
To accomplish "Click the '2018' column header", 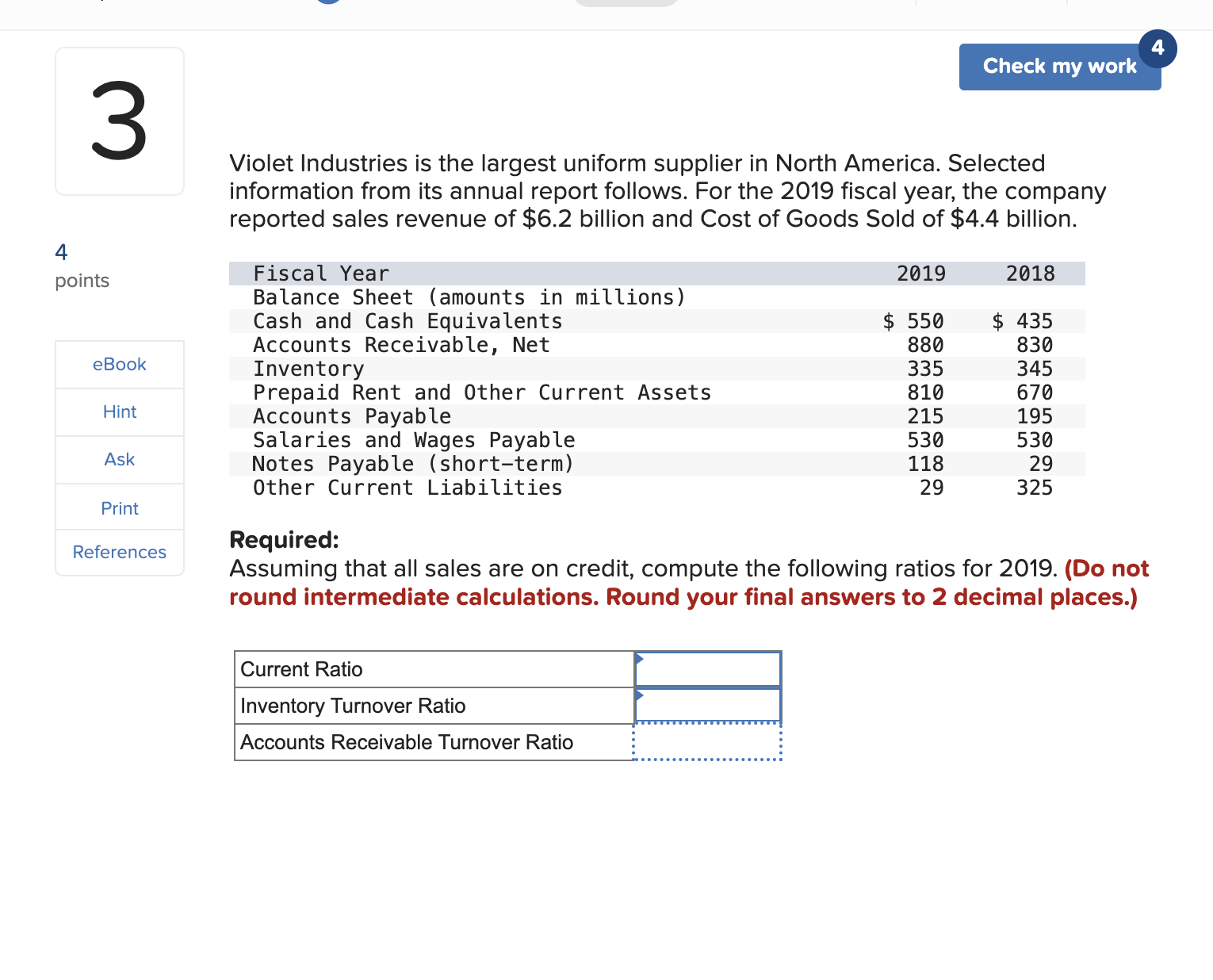I will [1030, 274].
